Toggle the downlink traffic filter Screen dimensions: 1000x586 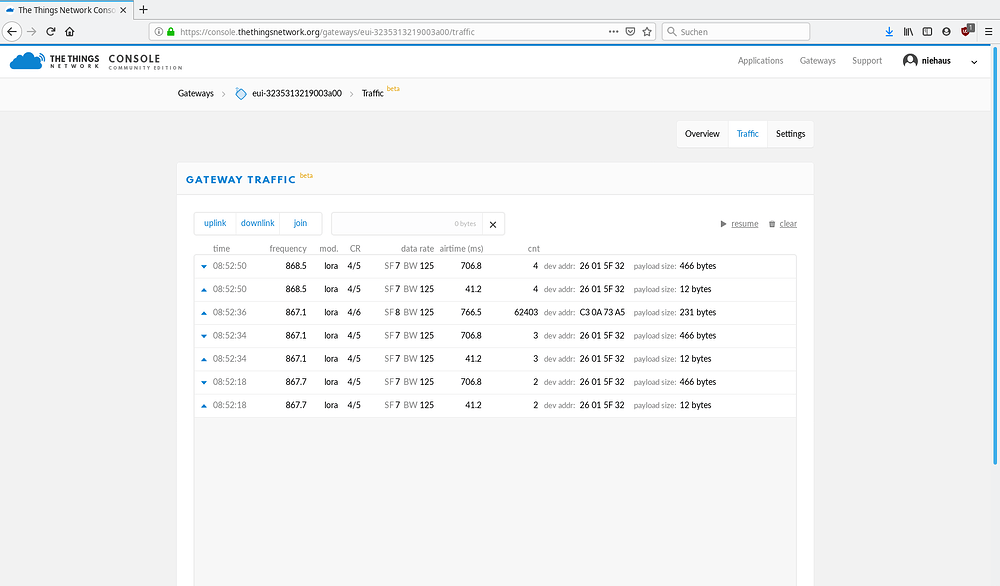tap(258, 223)
